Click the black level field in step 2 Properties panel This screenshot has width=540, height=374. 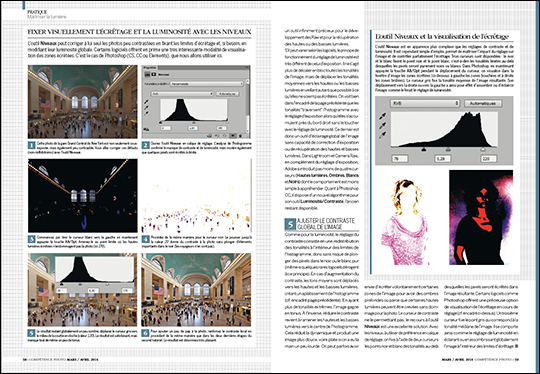coord(166,128)
